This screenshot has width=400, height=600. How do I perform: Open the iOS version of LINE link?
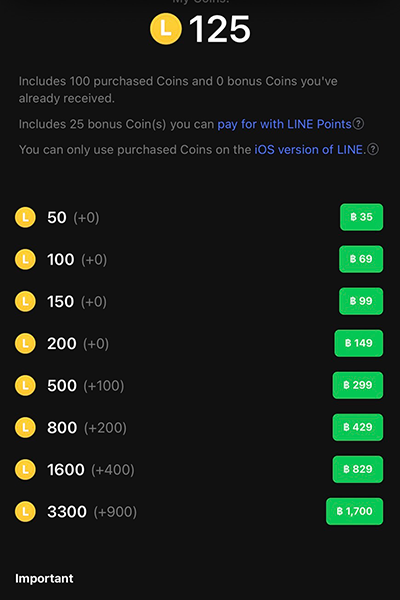(310, 149)
